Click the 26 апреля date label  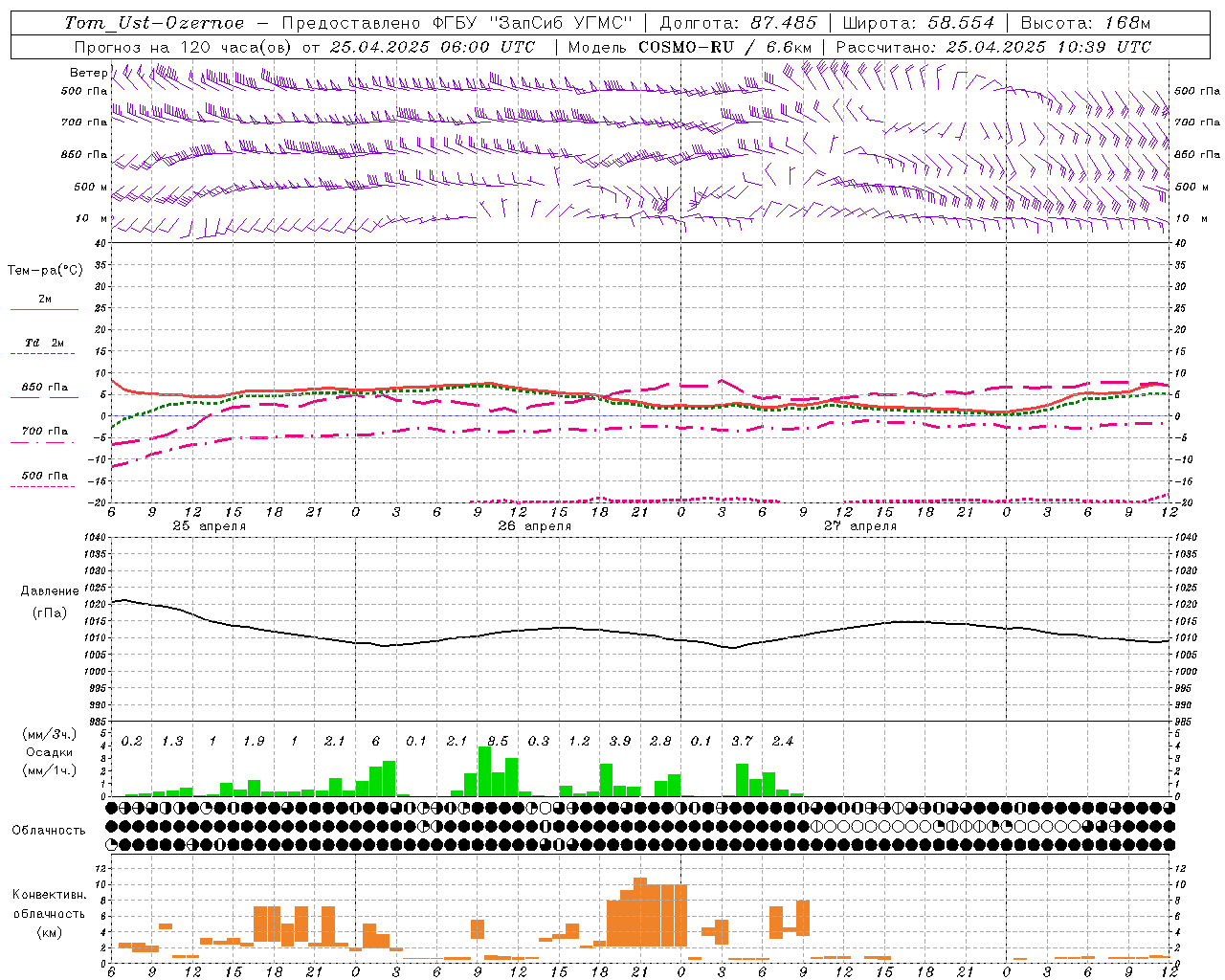tap(534, 525)
